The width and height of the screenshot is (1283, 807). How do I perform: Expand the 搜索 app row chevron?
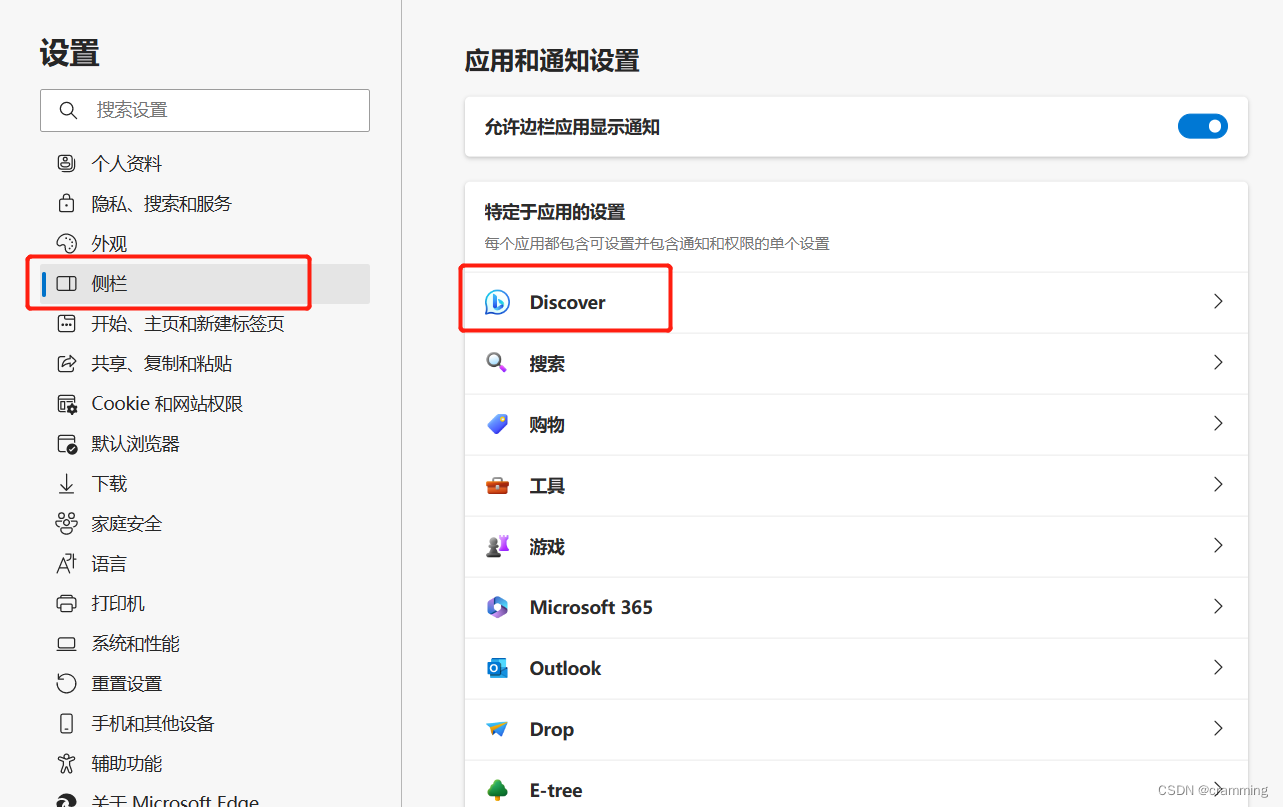pos(1218,362)
